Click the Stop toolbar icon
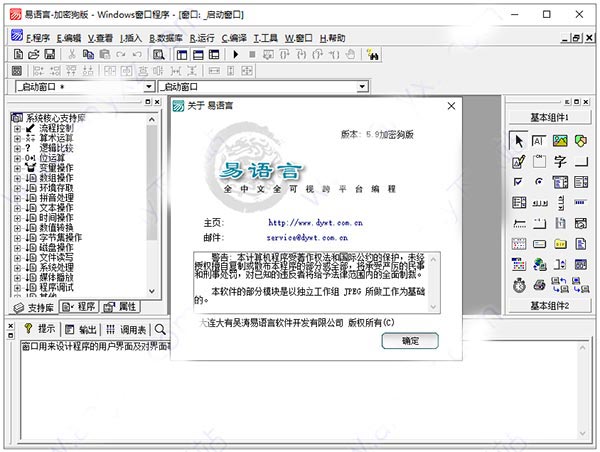 (252, 54)
